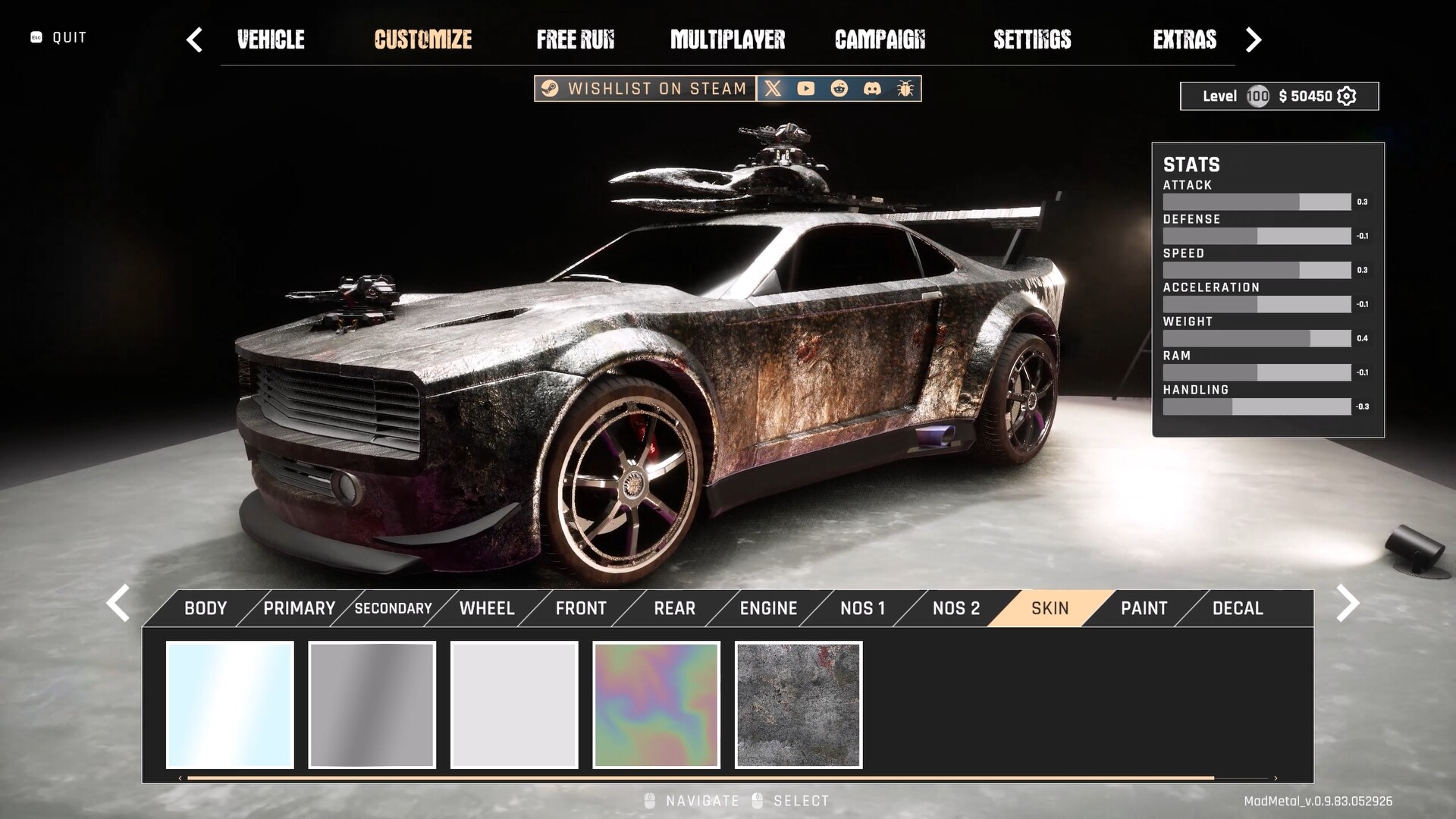Image resolution: width=1456 pixels, height=819 pixels.
Task: Open the Reddit community icon
Action: [x=839, y=89]
